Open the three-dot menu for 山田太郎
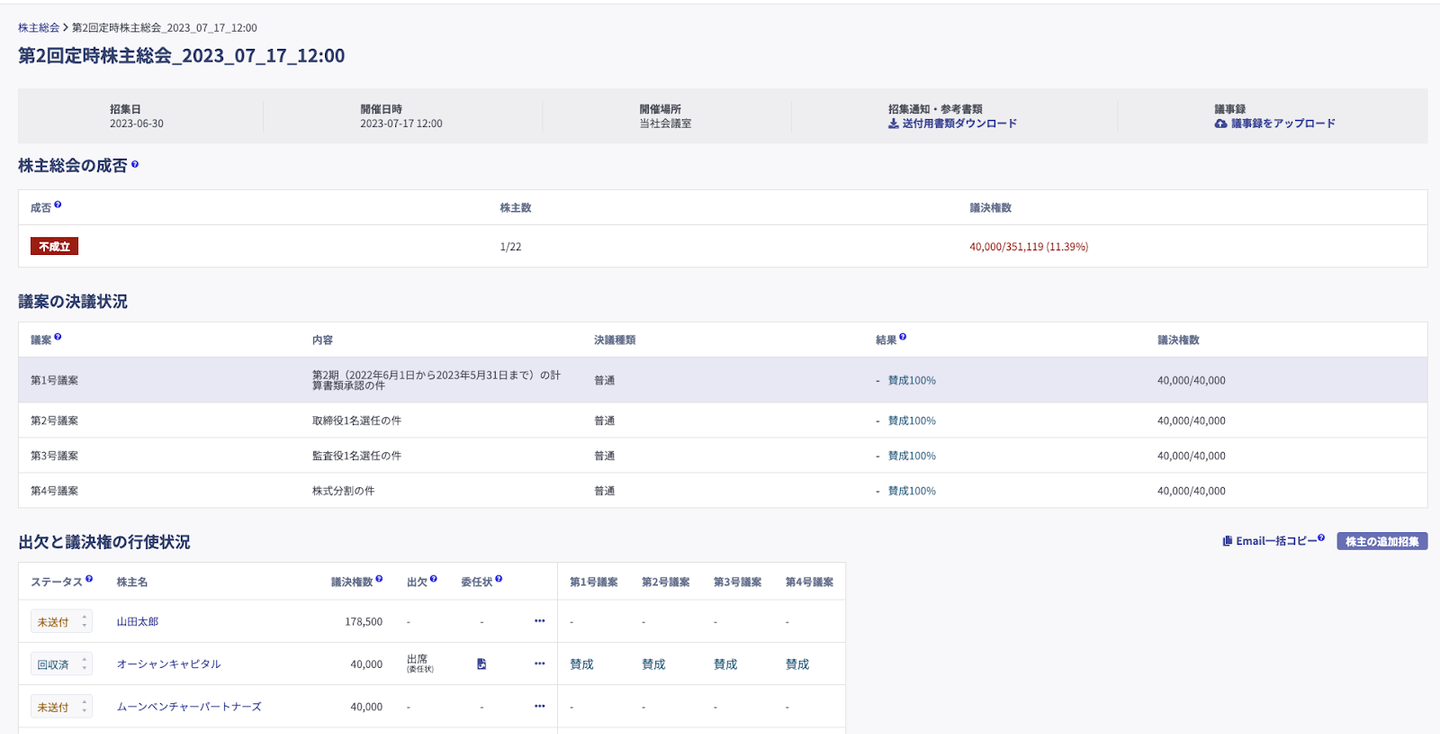The width and height of the screenshot is (1440, 734). 540,621
